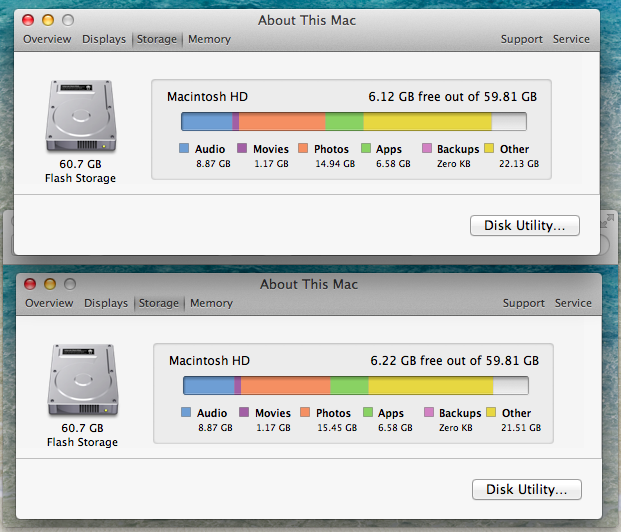Click "6.22 GB free out of 59.81 GB" text
This screenshot has width=621, height=532.
(x=455, y=360)
